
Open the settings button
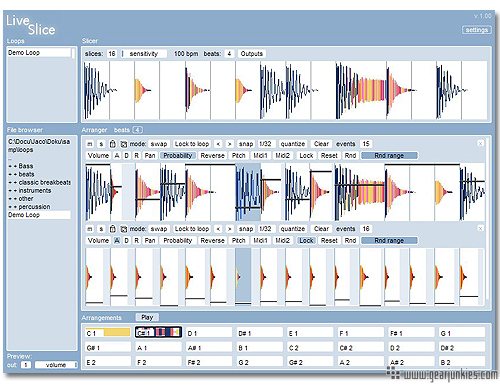point(477,30)
